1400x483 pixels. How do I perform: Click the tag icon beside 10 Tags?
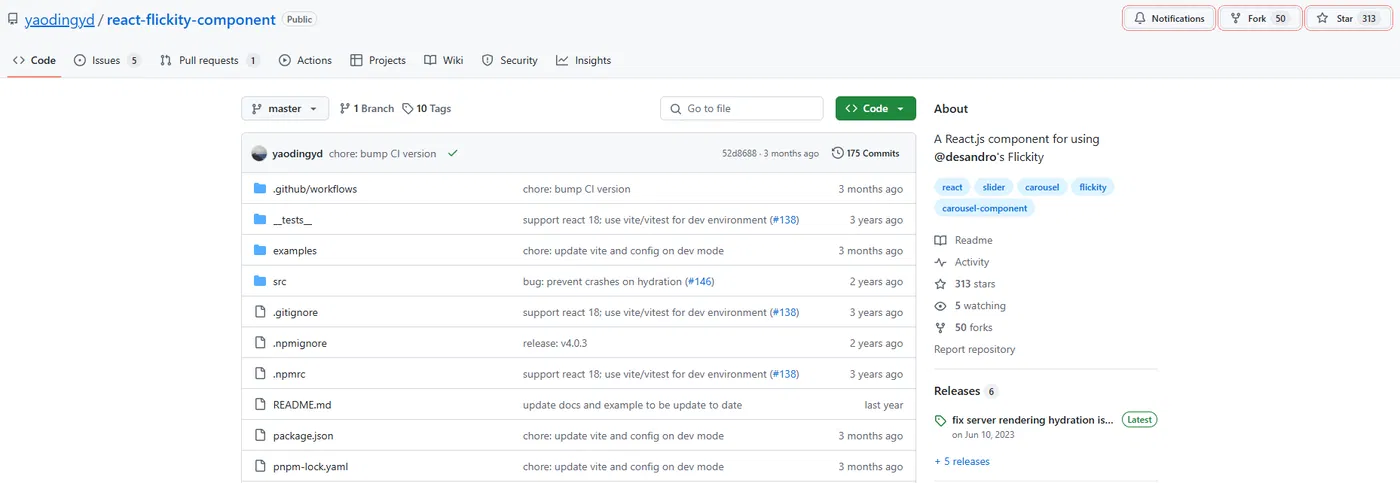point(407,108)
